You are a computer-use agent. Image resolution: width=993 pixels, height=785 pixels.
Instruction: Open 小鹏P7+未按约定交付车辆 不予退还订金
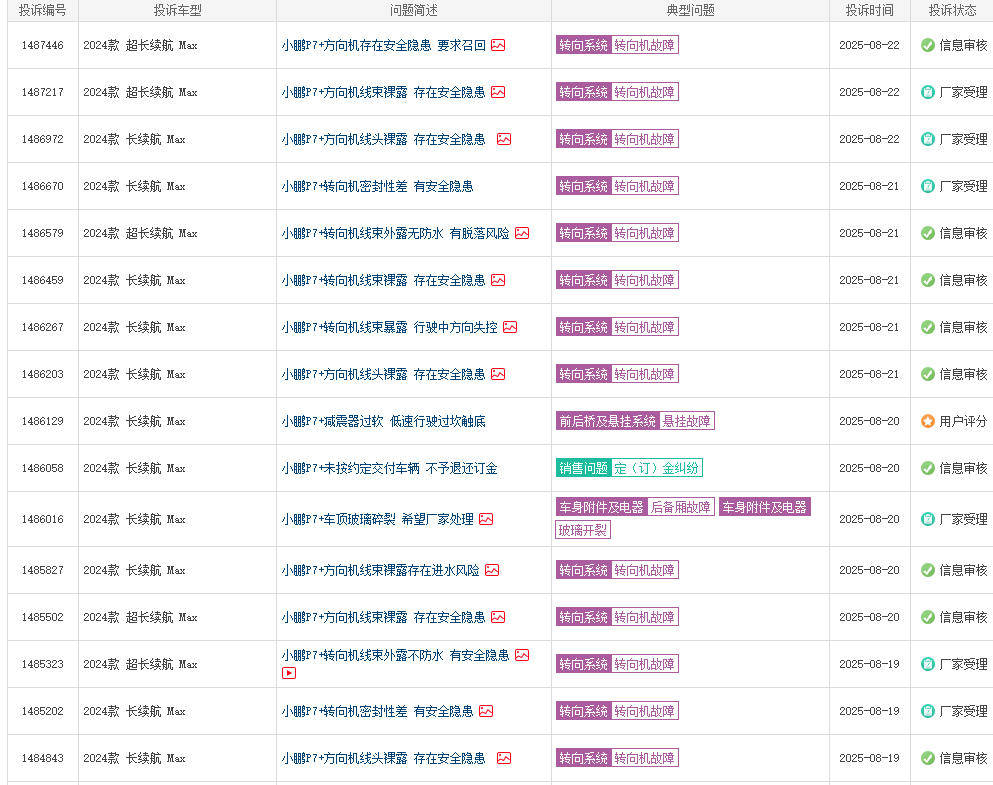click(389, 468)
